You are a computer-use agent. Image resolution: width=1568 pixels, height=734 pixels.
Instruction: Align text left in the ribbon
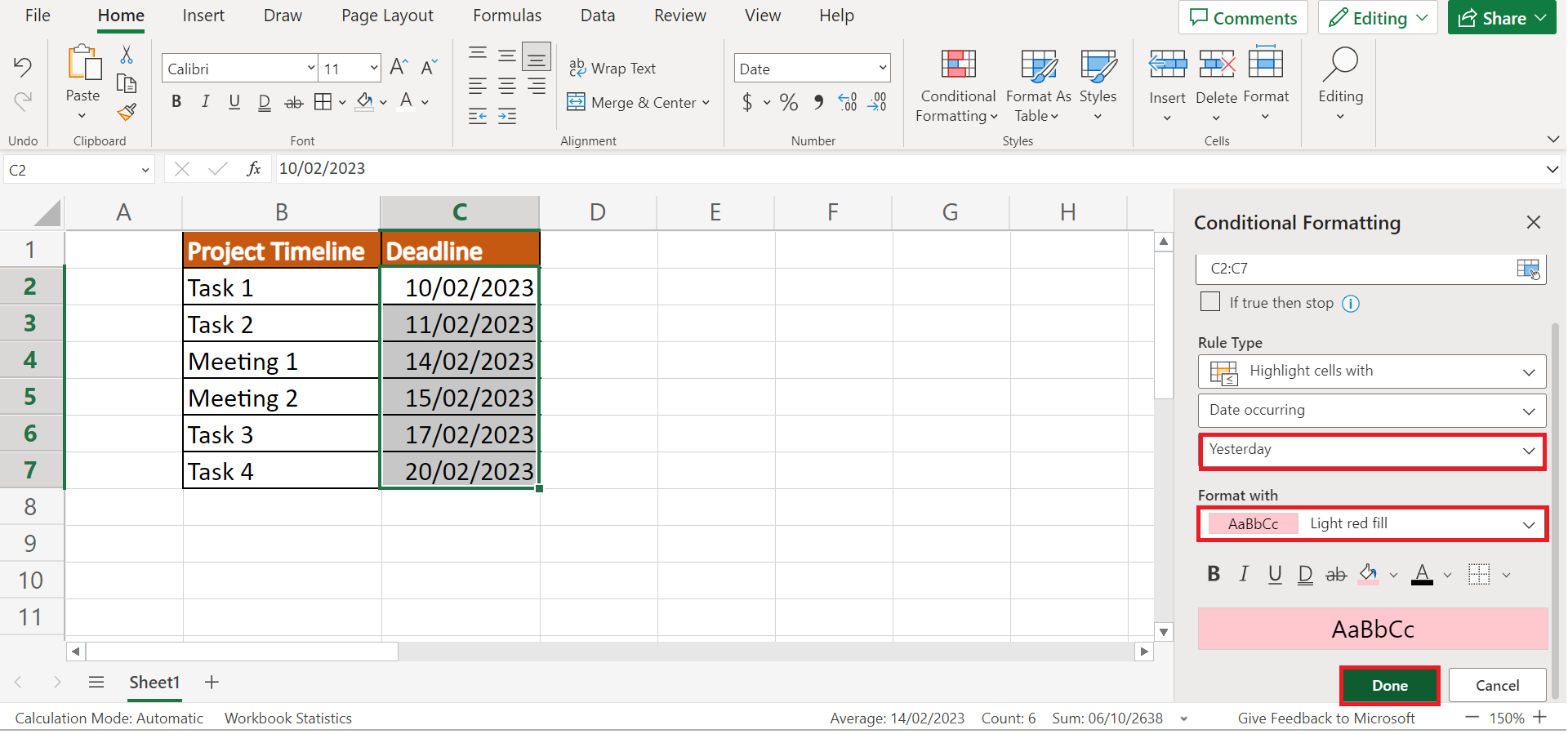(478, 85)
